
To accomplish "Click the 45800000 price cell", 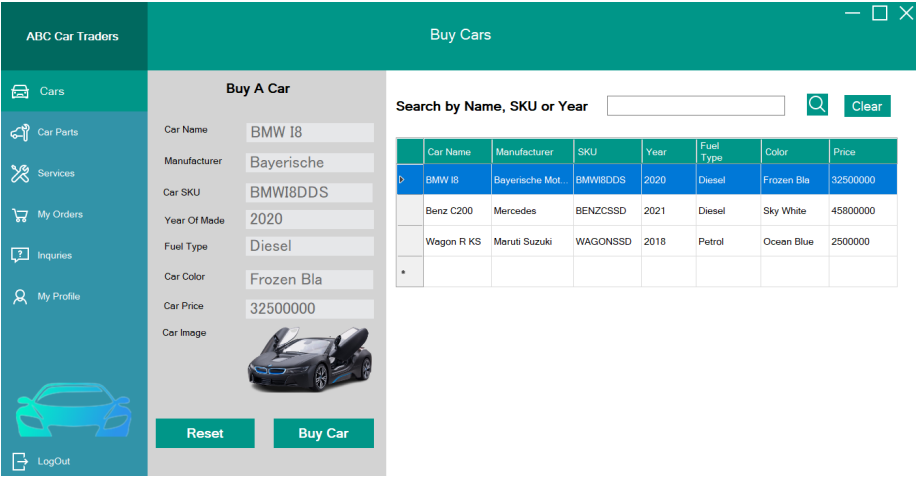I will coord(863,210).
